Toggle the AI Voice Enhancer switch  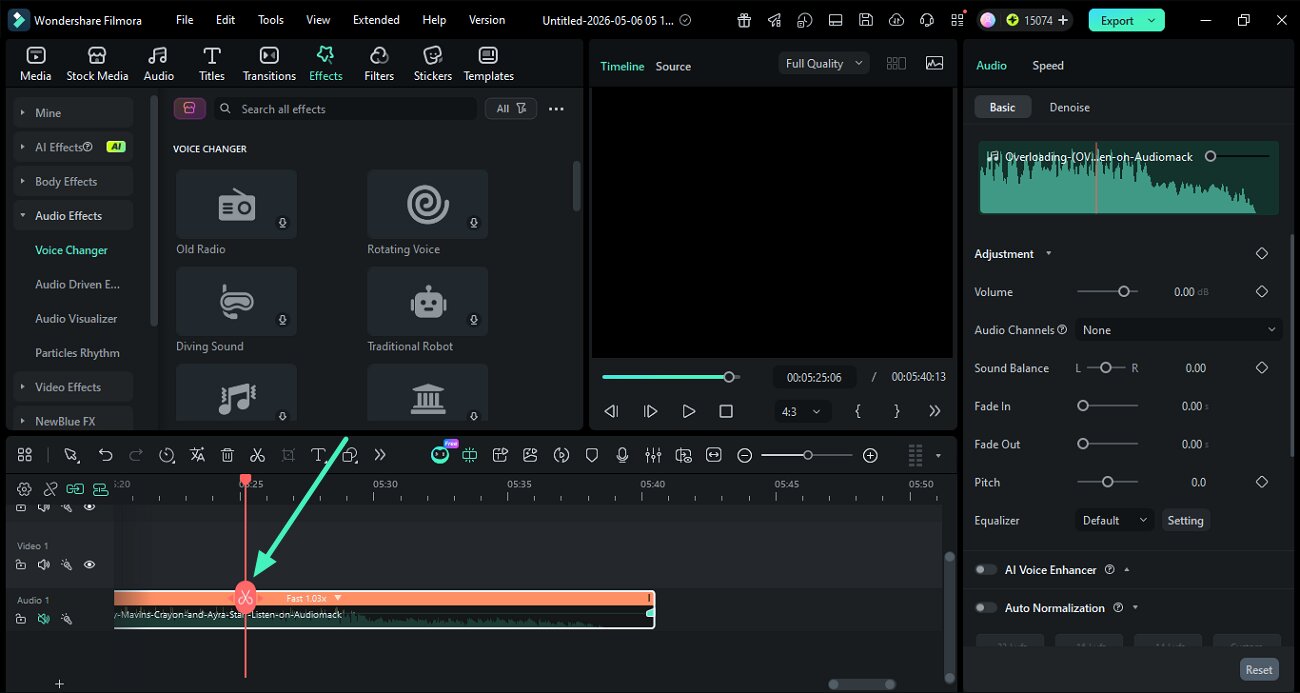coord(986,570)
